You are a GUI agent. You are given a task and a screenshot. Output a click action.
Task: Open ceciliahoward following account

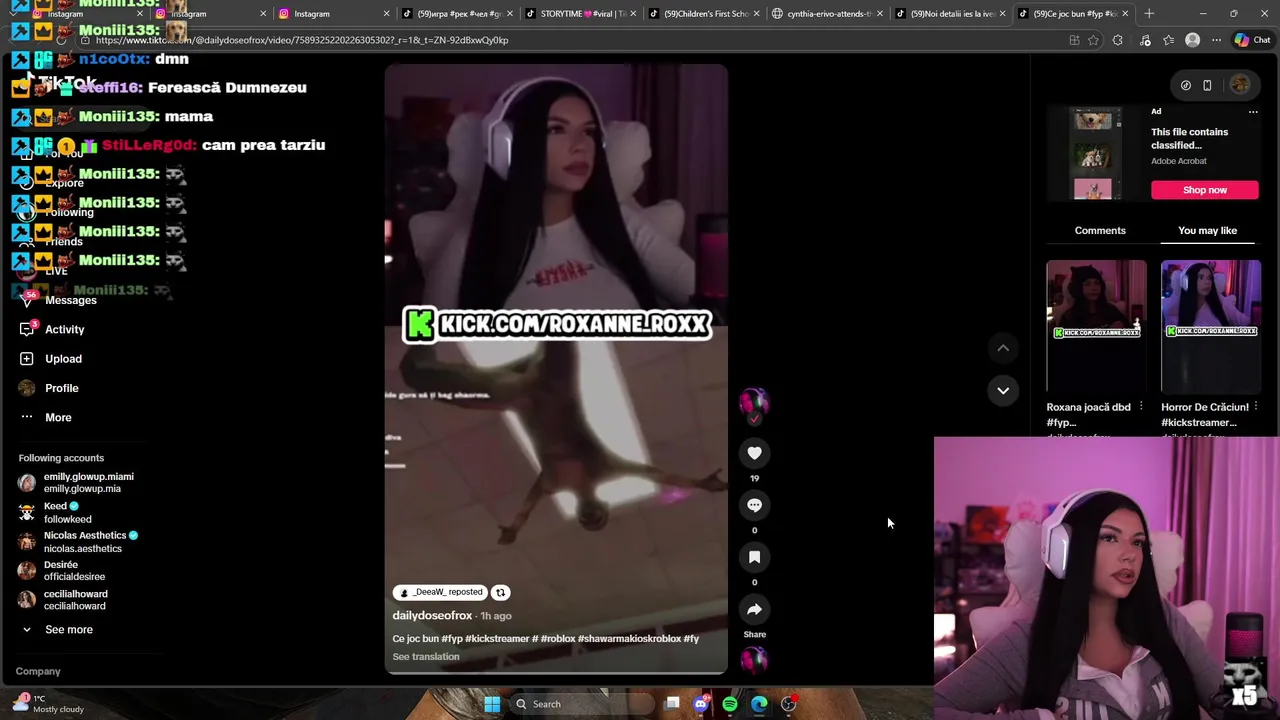pyautogui.click(x=63, y=599)
